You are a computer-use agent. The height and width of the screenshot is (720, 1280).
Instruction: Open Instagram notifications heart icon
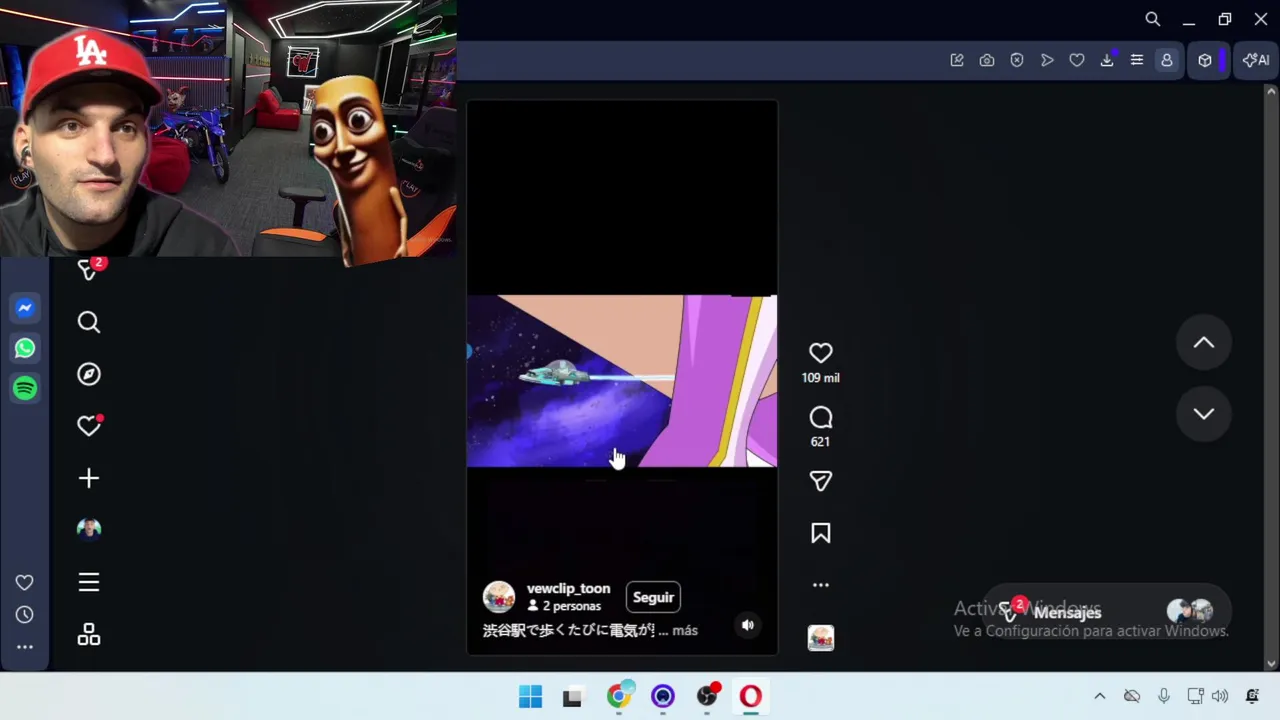tap(89, 426)
